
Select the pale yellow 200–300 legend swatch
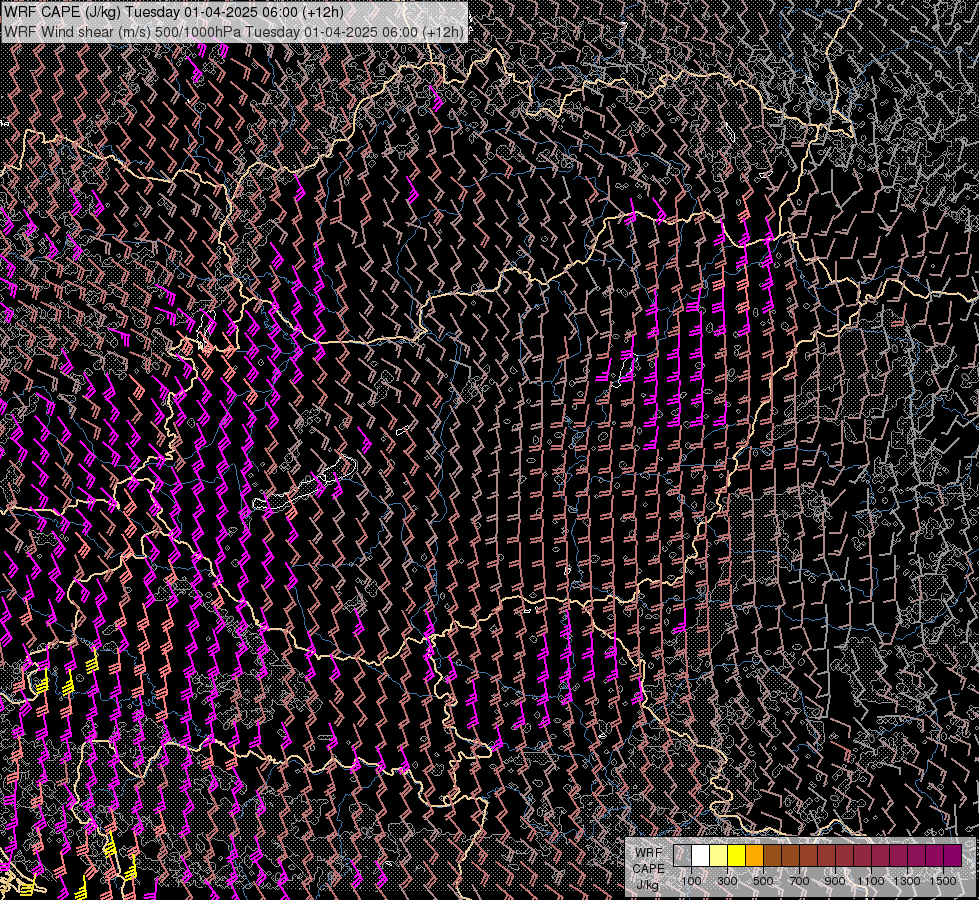pyautogui.click(x=719, y=855)
